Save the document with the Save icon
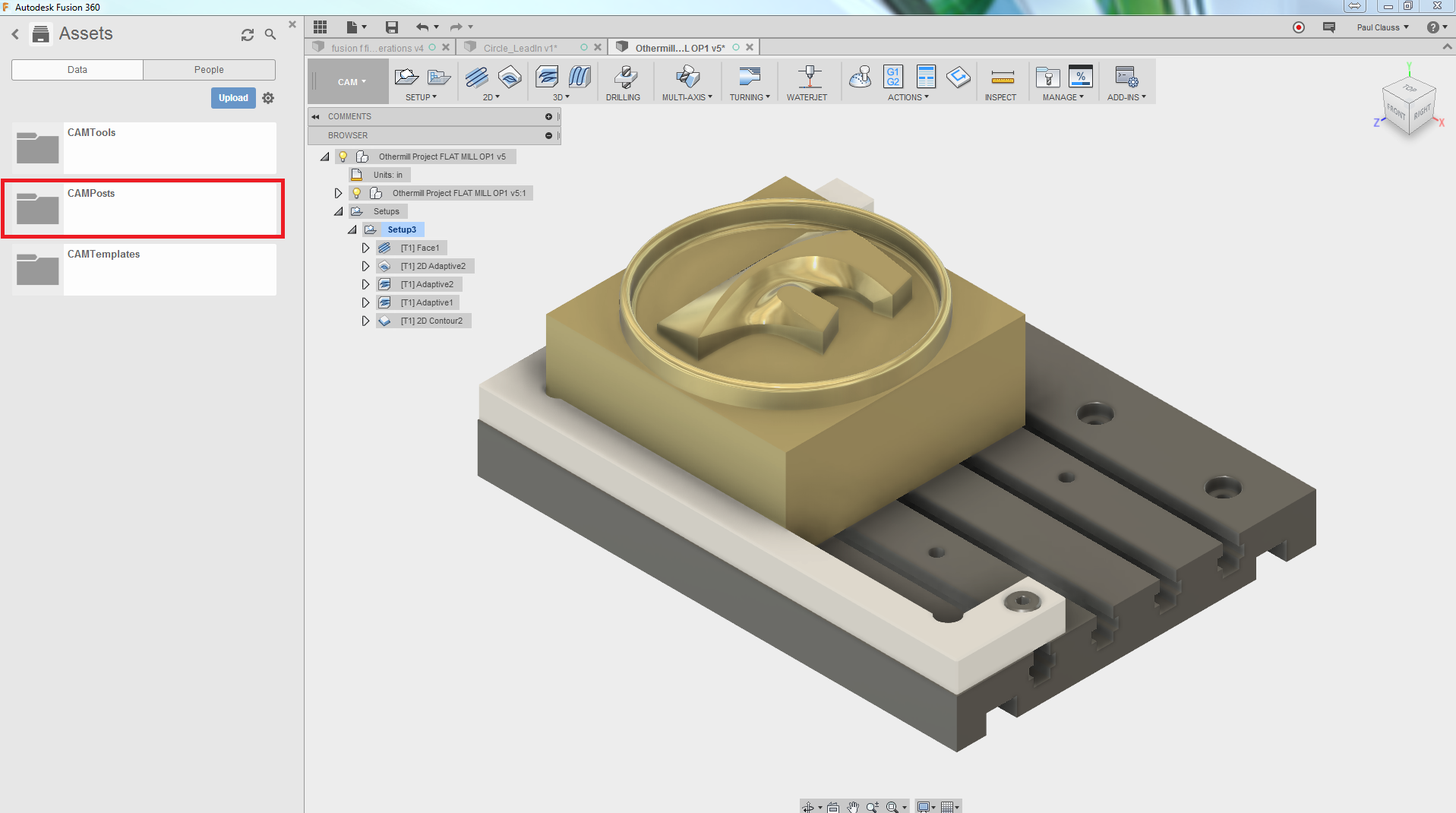This screenshot has width=1456, height=813. (x=392, y=27)
